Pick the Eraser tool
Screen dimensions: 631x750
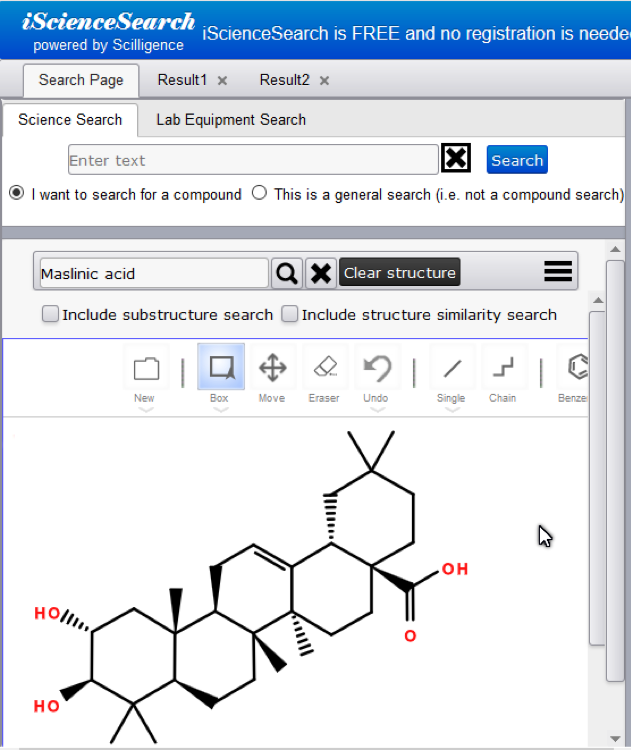click(x=325, y=368)
